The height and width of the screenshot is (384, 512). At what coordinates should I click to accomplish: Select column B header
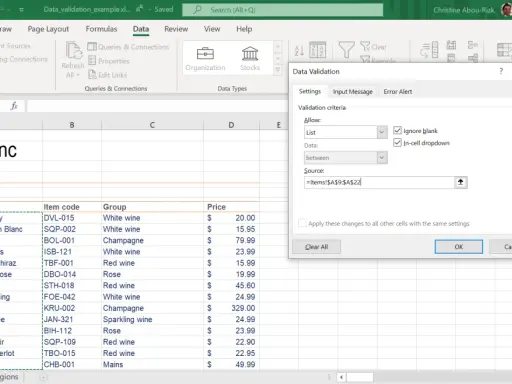pos(72,125)
